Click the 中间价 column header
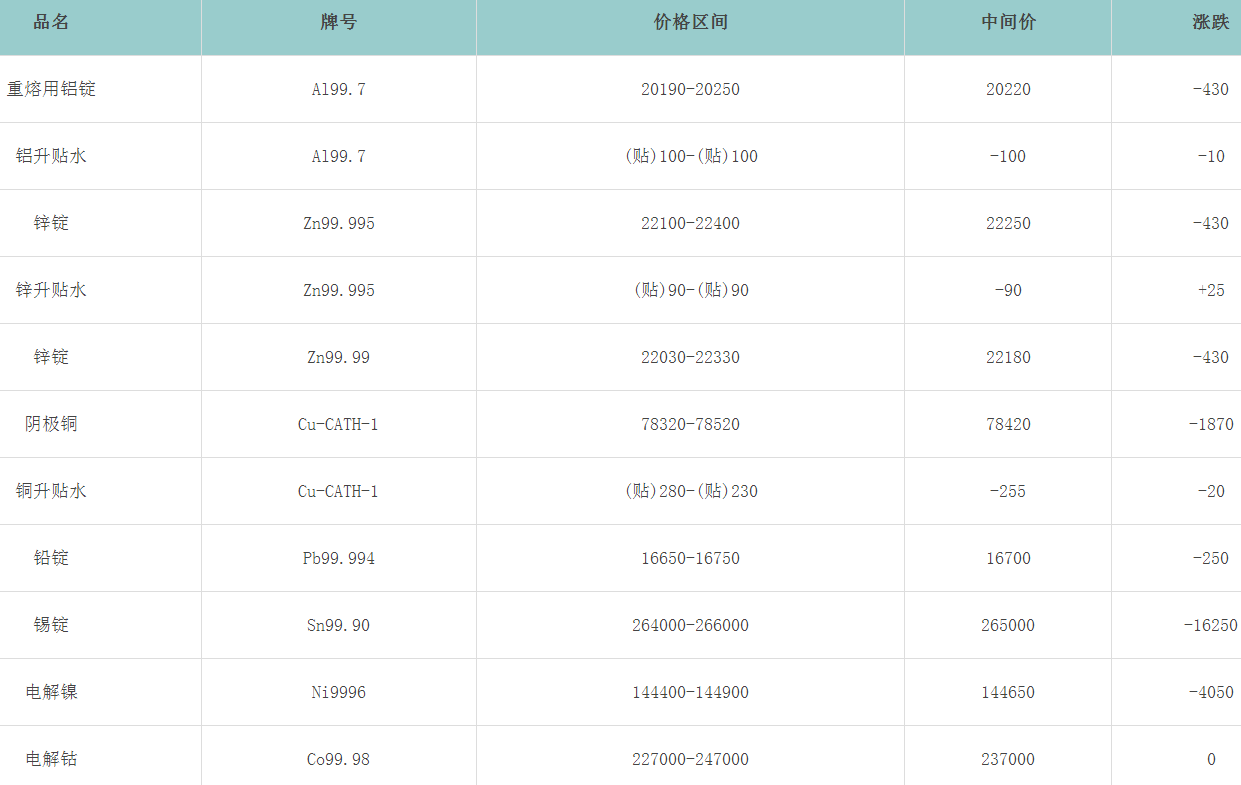 click(x=1008, y=23)
